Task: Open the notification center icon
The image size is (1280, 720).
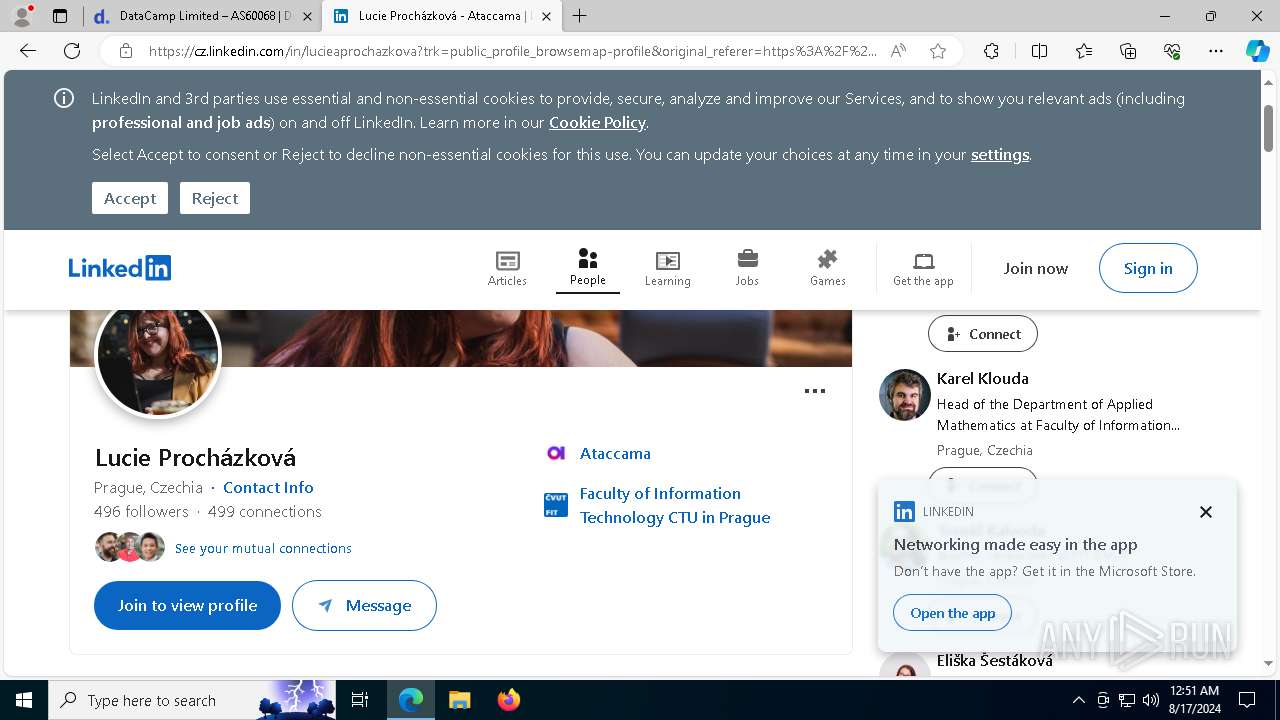Action: (1247, 700)
